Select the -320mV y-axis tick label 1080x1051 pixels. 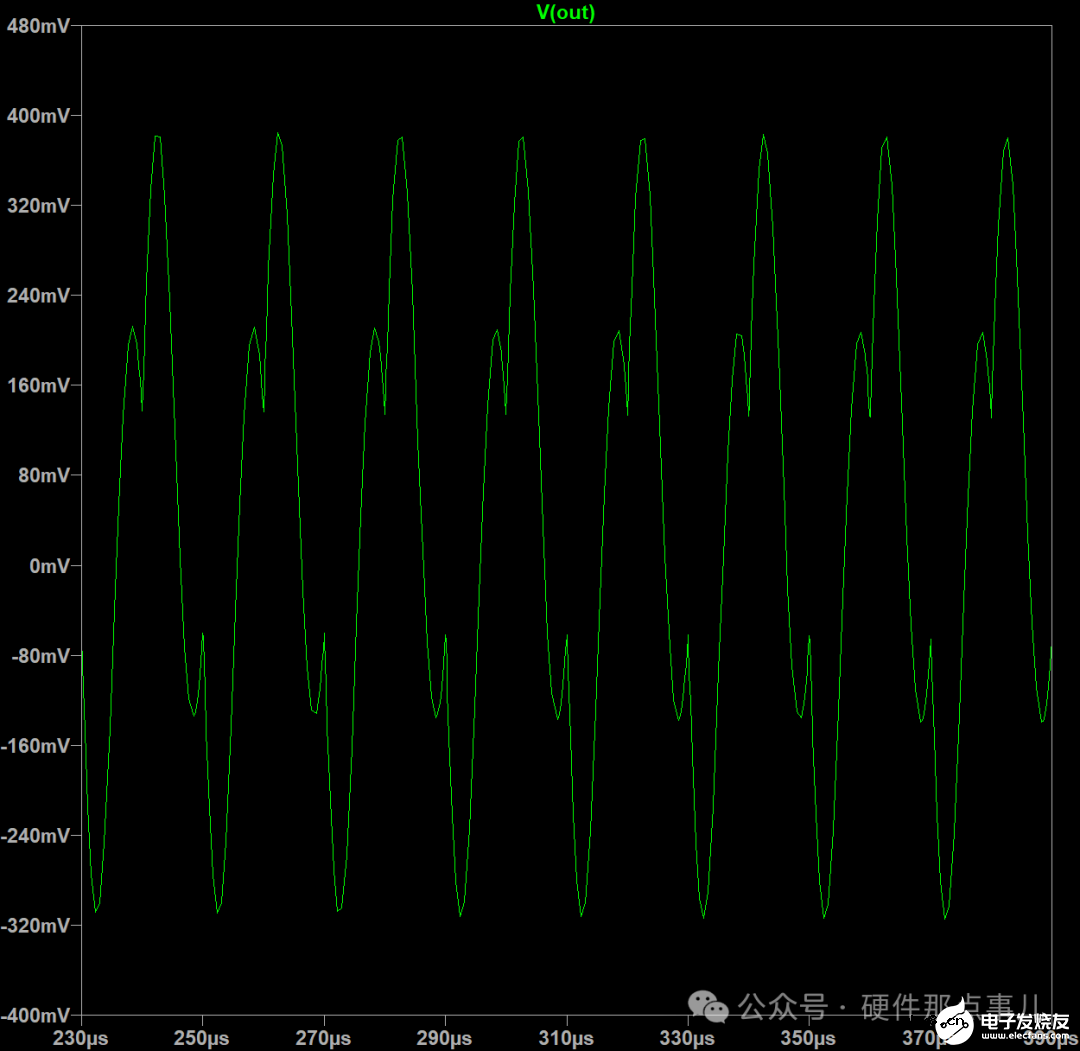coord(37,926)
